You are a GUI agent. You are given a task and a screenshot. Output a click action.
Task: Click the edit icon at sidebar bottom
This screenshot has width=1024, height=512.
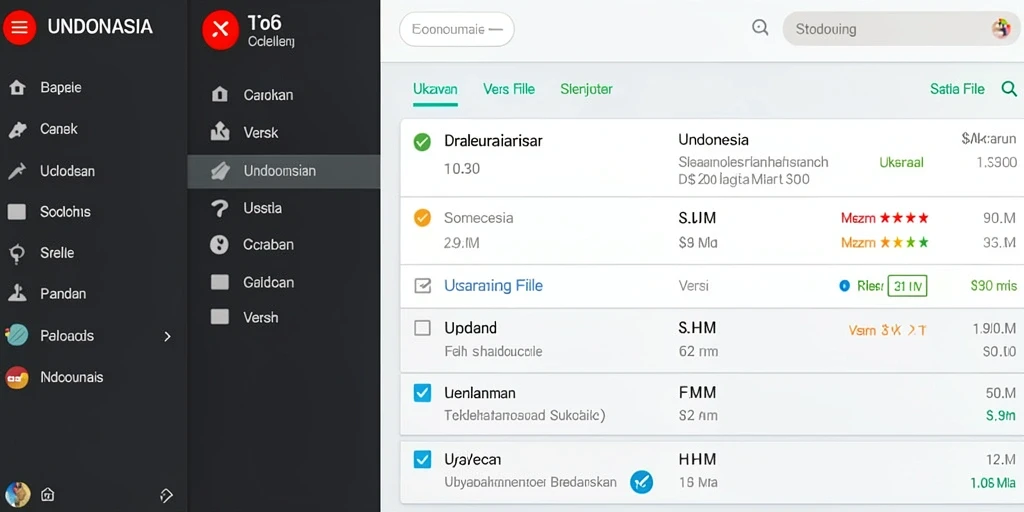(166, 494)
